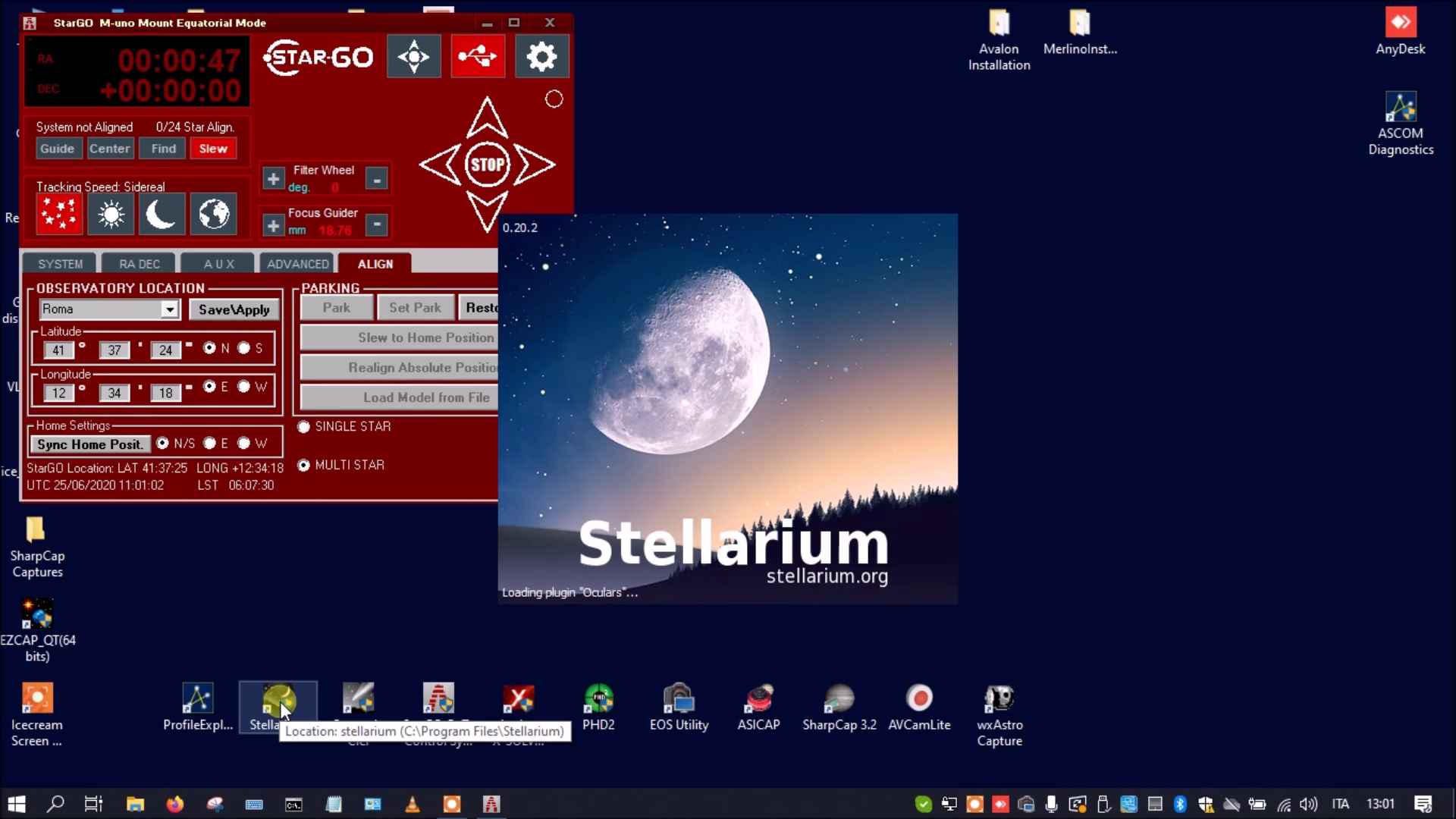This screenshot has height=819, width=1456.
Task: Select sidereal tracking (stars icon)
Action: click(x=59, y=214)
